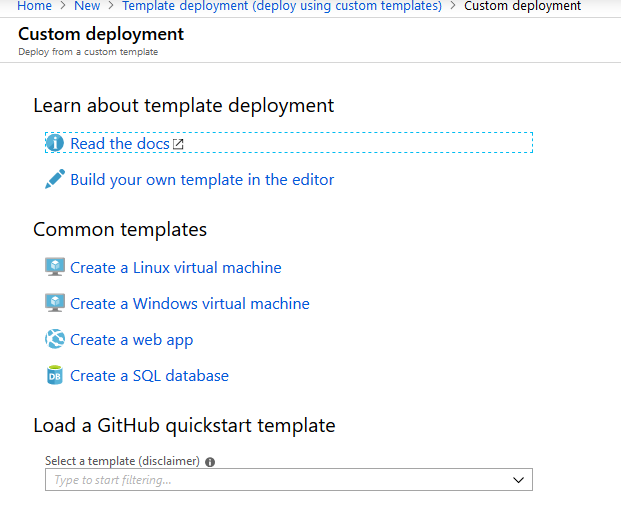Open the Template deployment breadcrumb item

[x=281, y=6]
